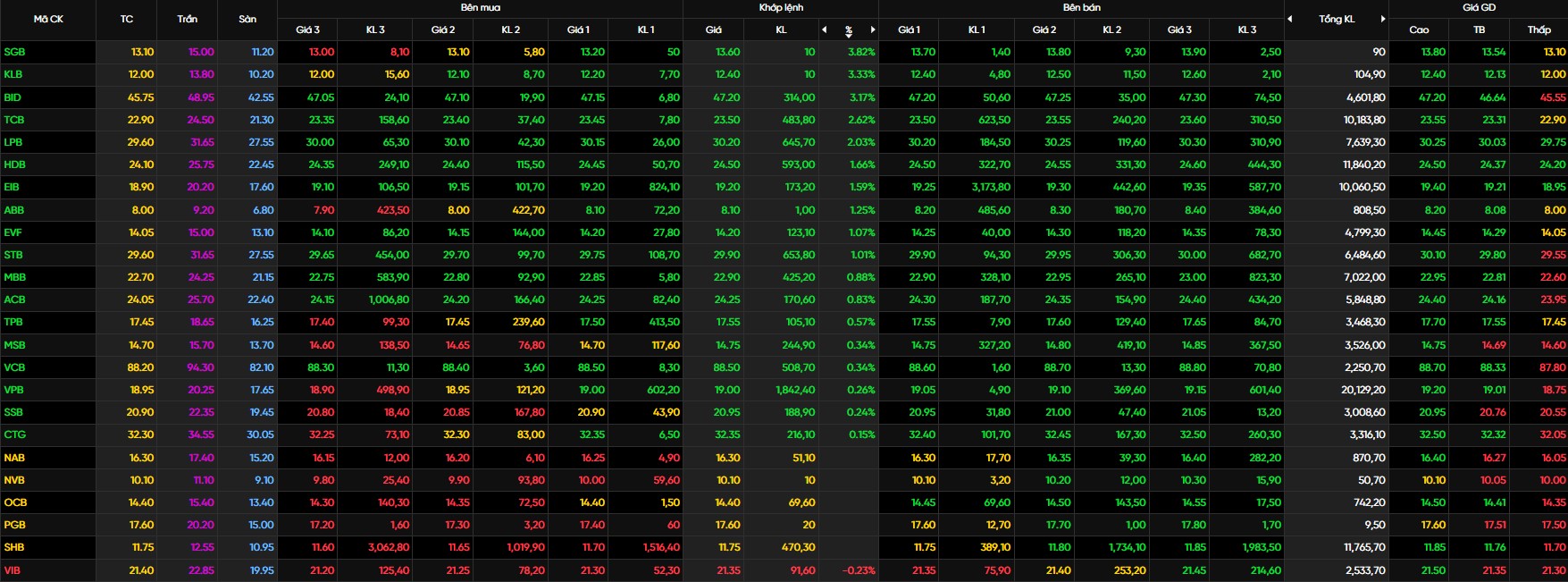Click the Thấp column header
Screen dimensions: 1568x582
[1539, 30]
